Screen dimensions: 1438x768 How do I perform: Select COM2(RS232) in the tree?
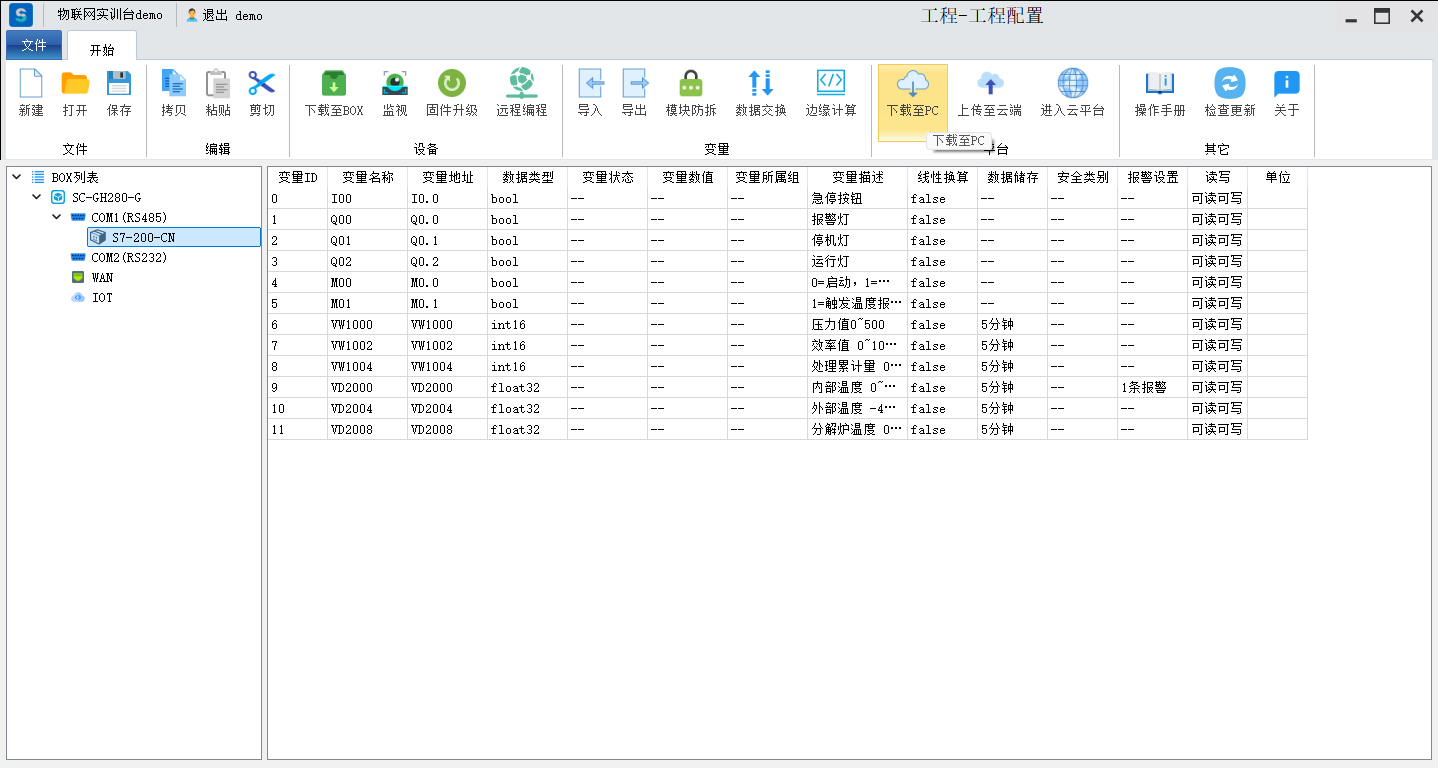[x=129, y=257]
